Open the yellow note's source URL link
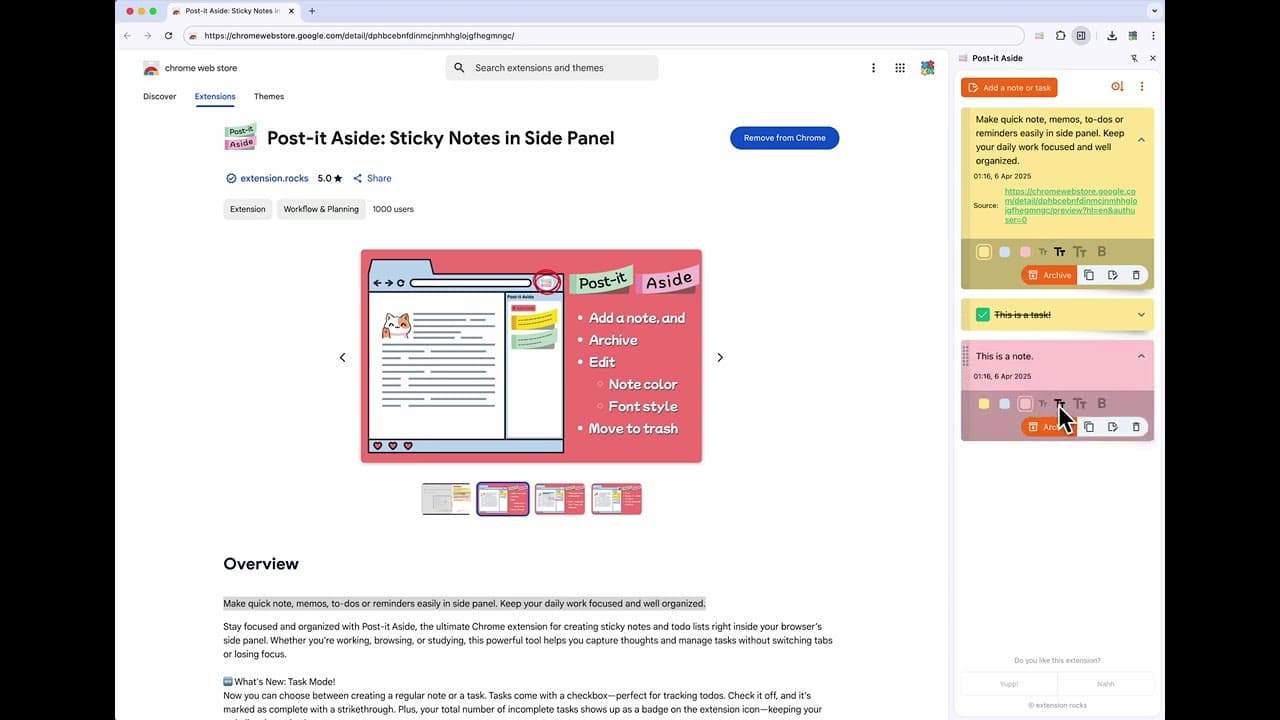1280x720 pixels. click(x=1071, y=205)
